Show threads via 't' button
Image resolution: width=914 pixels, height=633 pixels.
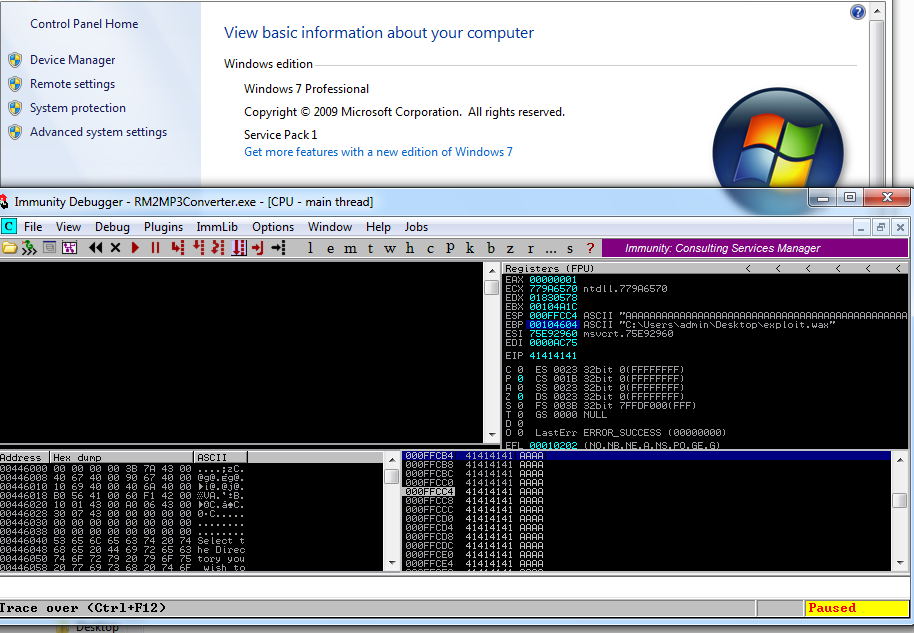(x=370, y=248)
